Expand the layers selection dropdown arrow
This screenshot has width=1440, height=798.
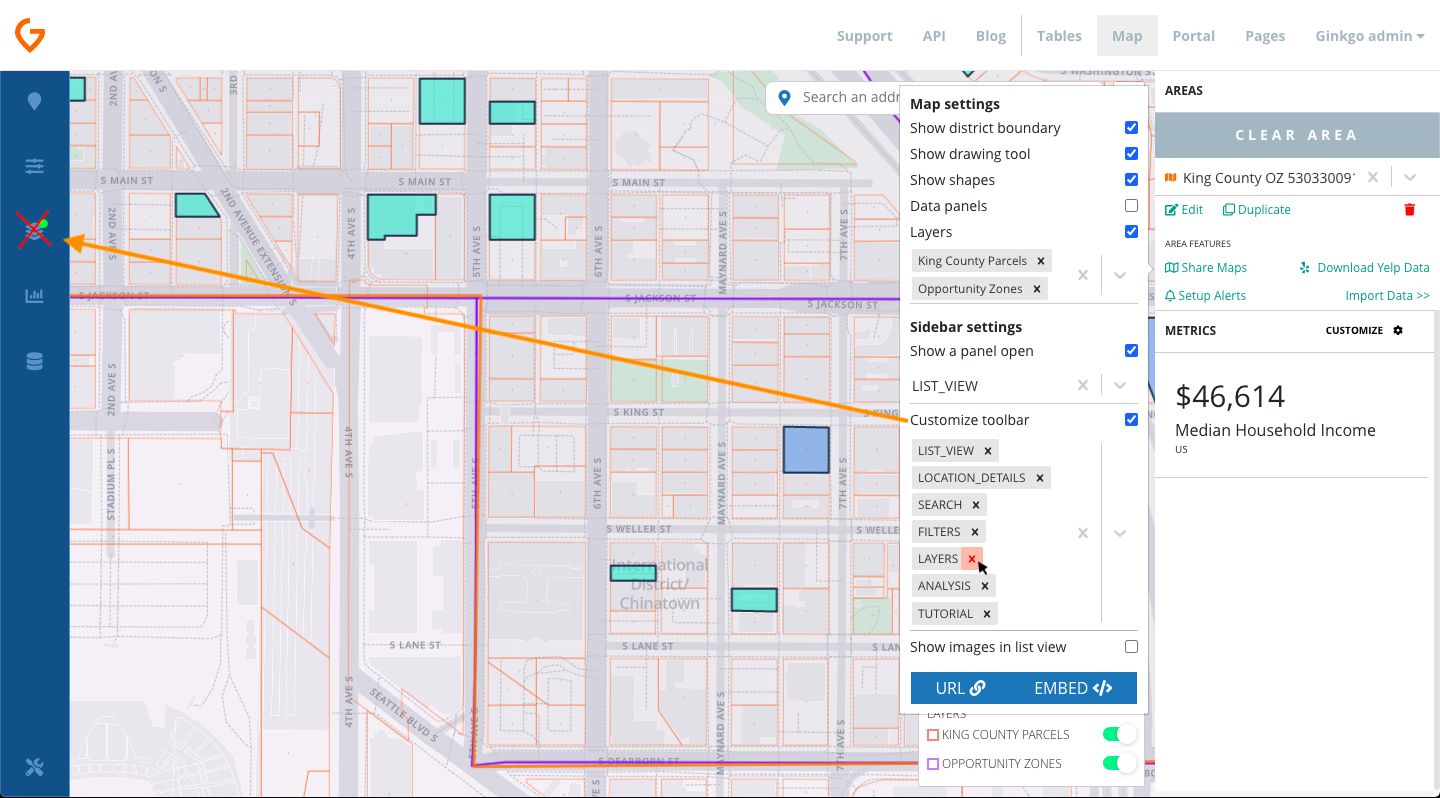click(x=1120, y=275)
